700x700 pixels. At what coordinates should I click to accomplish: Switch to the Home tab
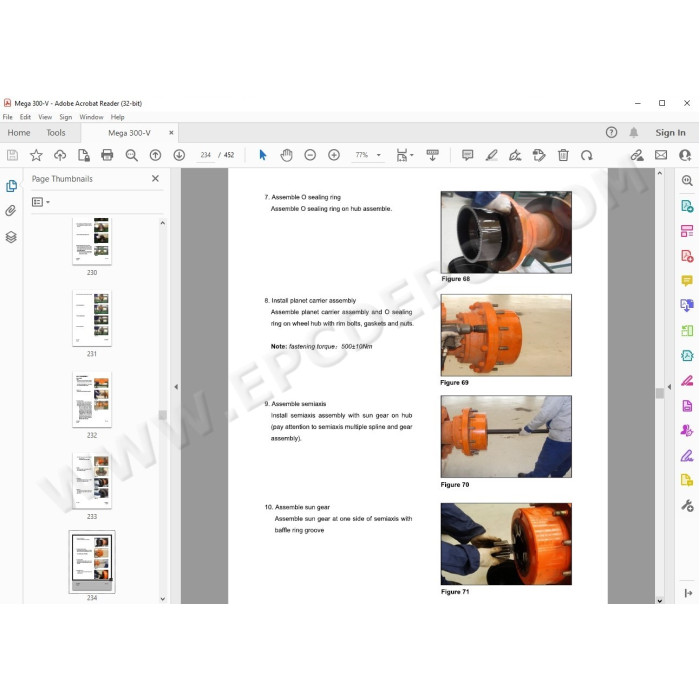(19, 133)
